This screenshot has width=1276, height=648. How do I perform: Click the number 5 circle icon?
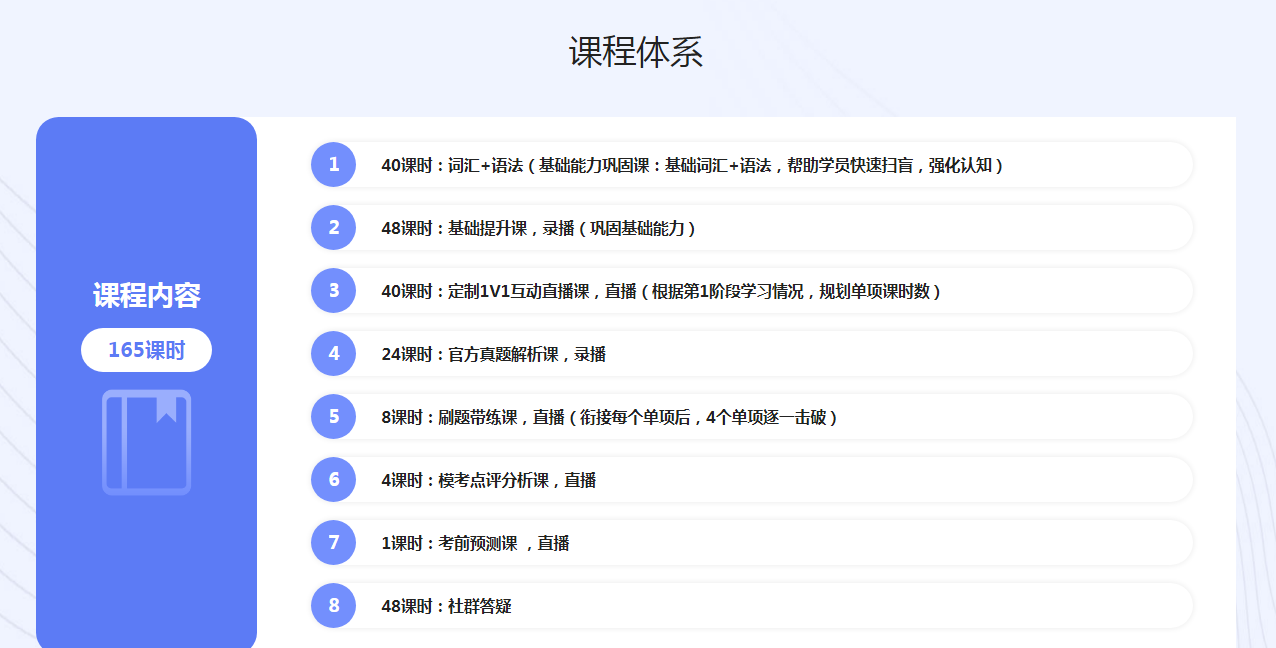[x=333, y=417]
